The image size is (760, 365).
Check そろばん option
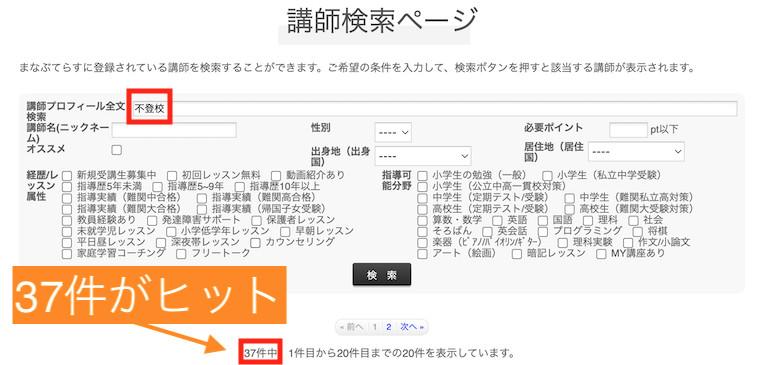click(423, 231)
